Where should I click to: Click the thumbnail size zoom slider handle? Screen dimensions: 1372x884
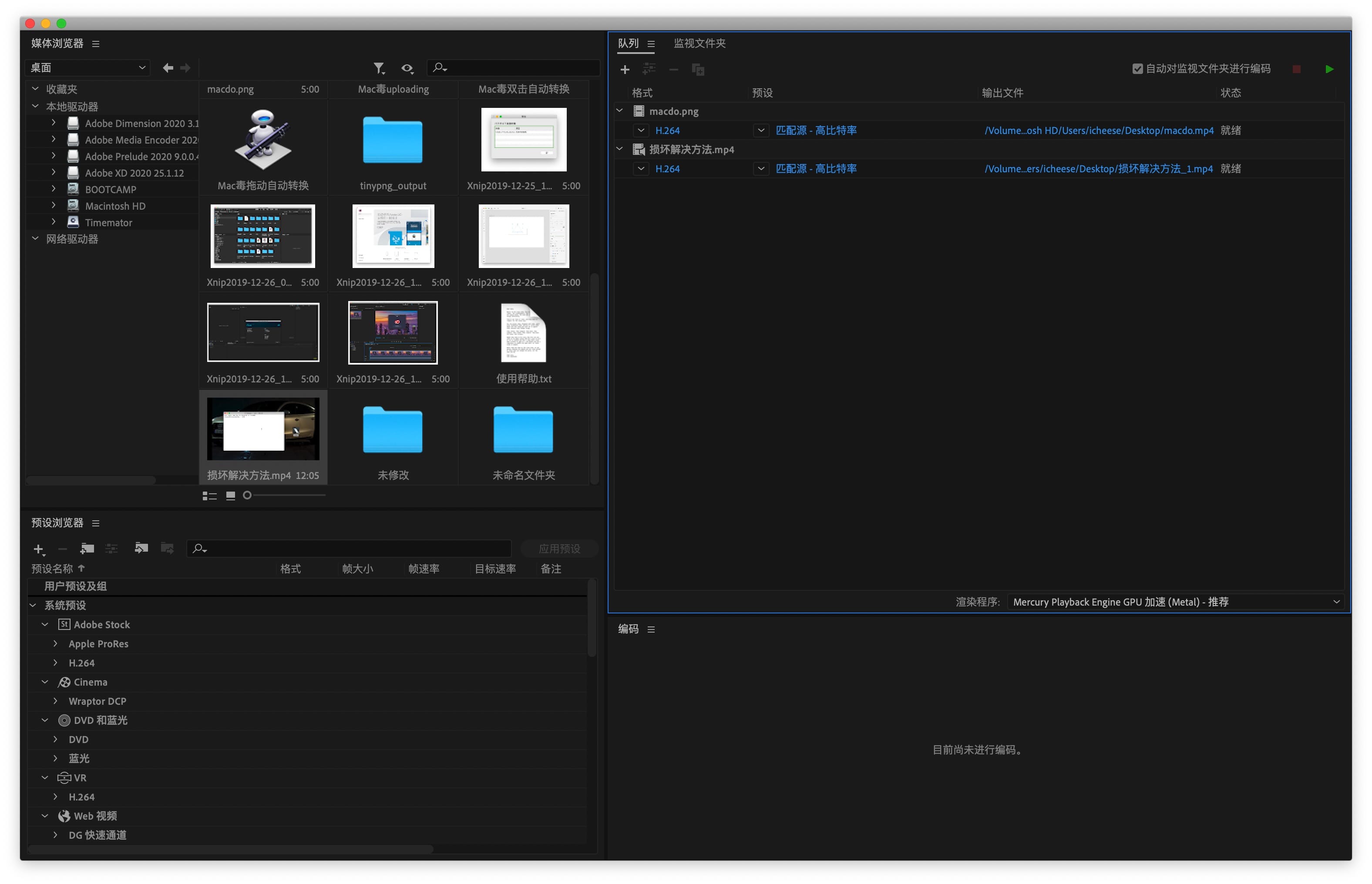click(247, 495)
